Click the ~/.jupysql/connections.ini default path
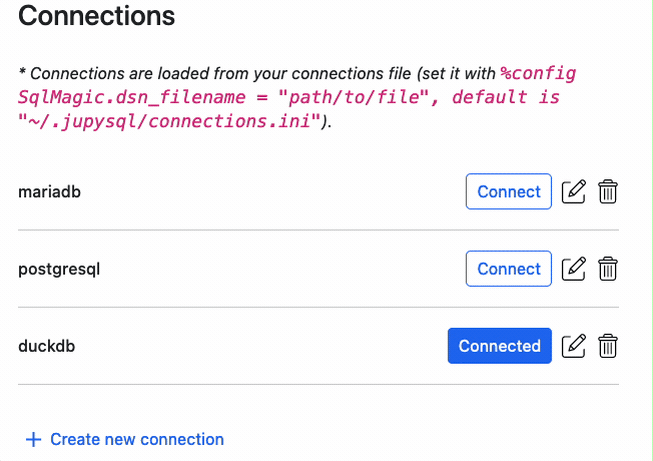The image size is (653, 461). click(169, 122)
